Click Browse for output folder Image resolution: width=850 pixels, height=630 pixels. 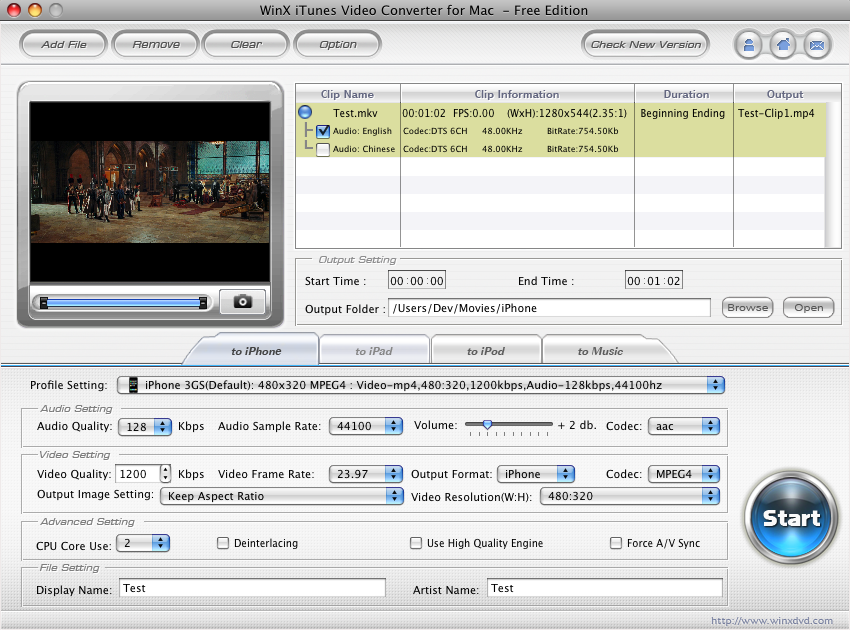coord(747,308)
